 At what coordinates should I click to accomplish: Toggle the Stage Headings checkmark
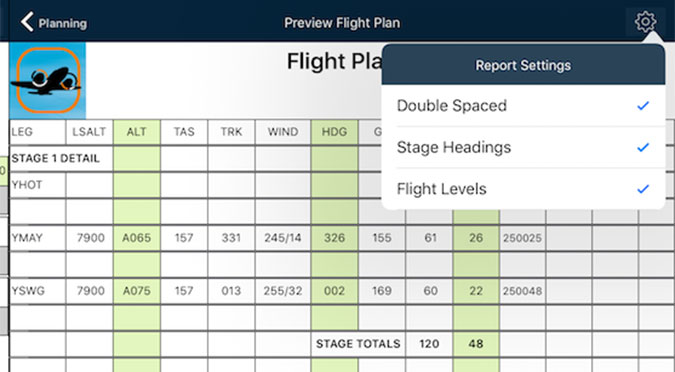pos(643,147)
